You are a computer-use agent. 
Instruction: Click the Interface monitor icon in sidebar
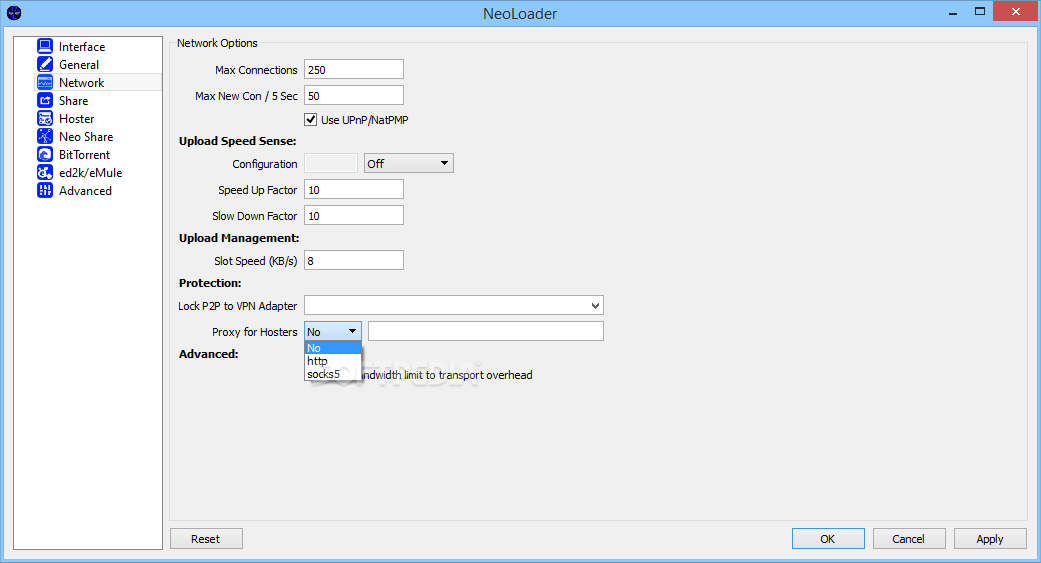[45, 46]
